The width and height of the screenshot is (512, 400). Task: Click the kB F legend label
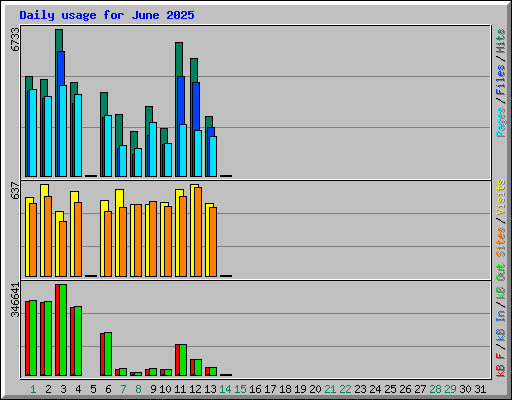coord(501,365)
